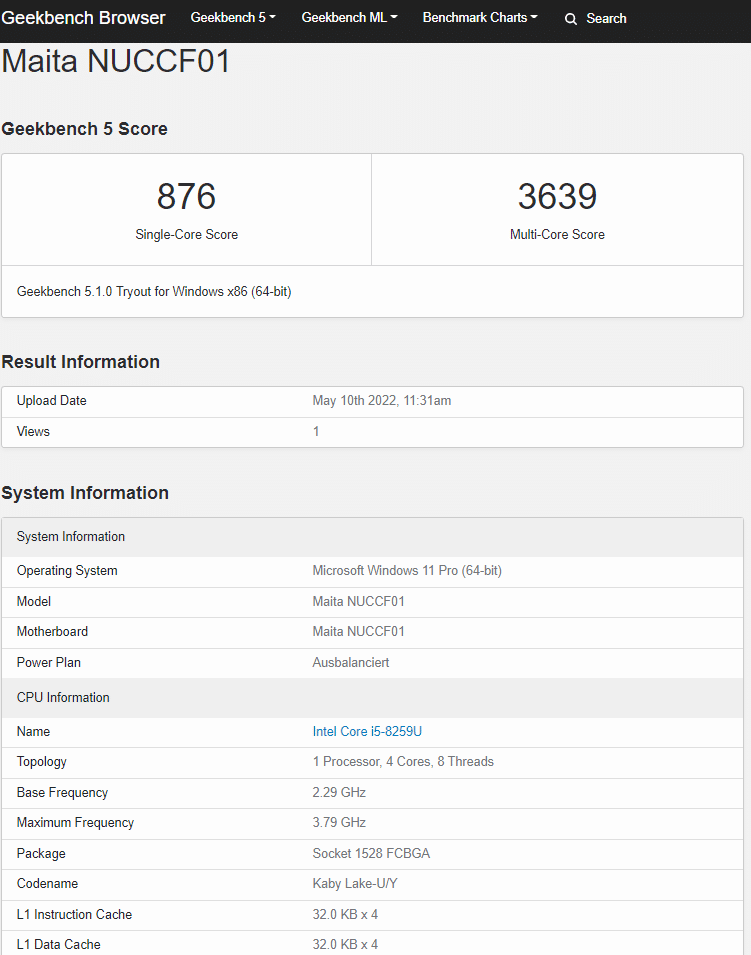Click the Search label in the navbar
This screenshot has height=955, width=751.
click(606, 18)
